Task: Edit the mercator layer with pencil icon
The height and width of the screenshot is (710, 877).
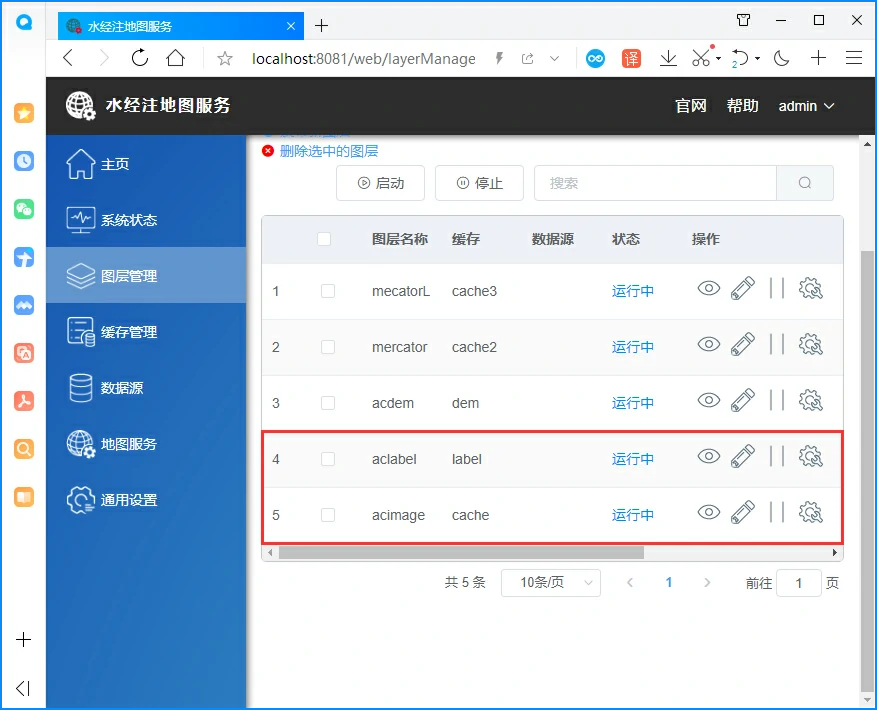Action: 743,345
